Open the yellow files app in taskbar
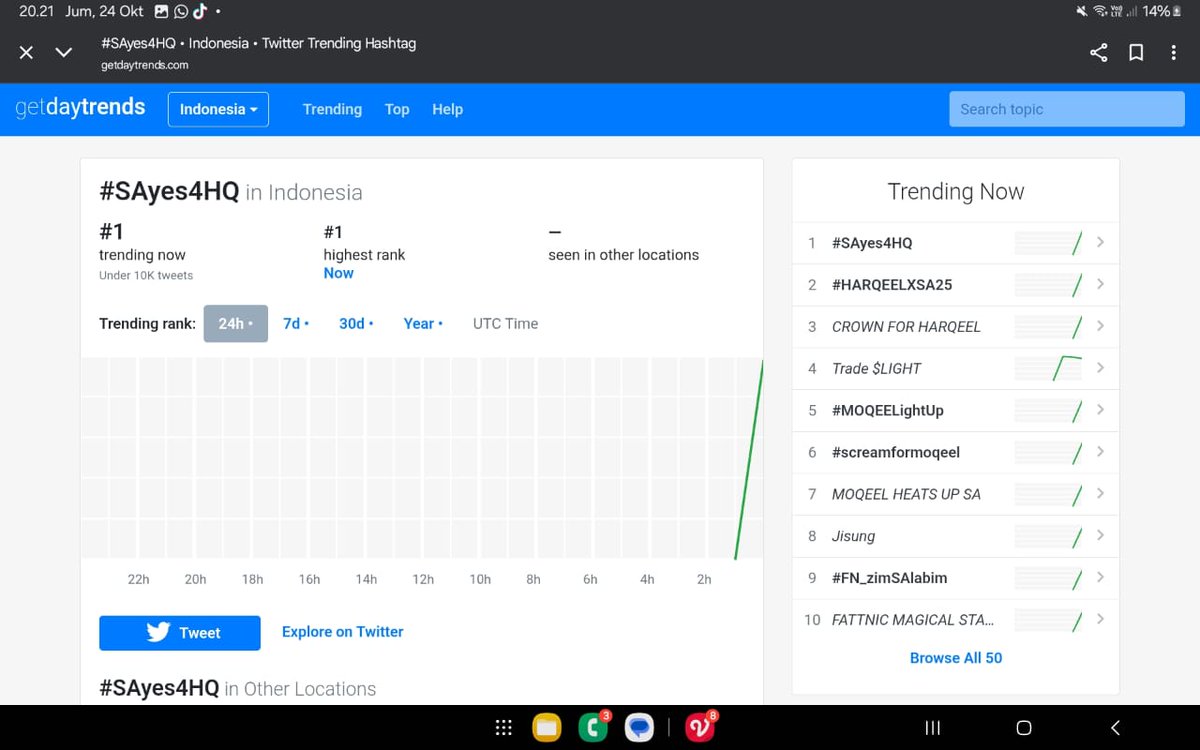The image size is (1200, 750). (x=547, y=728)
